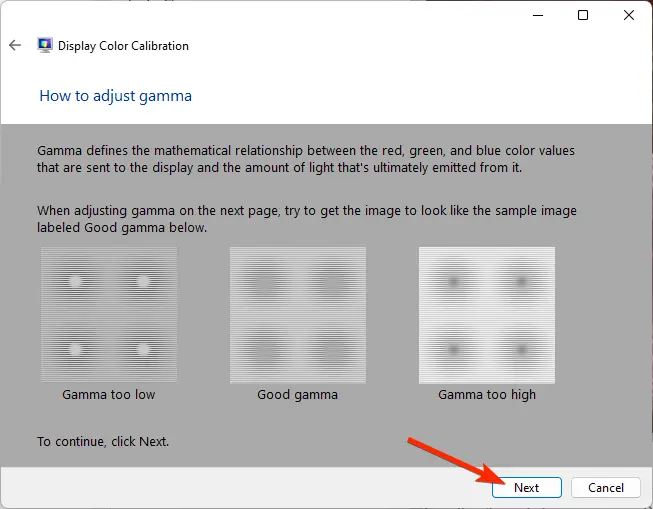Click the Gamma too high label
The width and height of the screenshot is (653, 509).
tap(487, 395)
